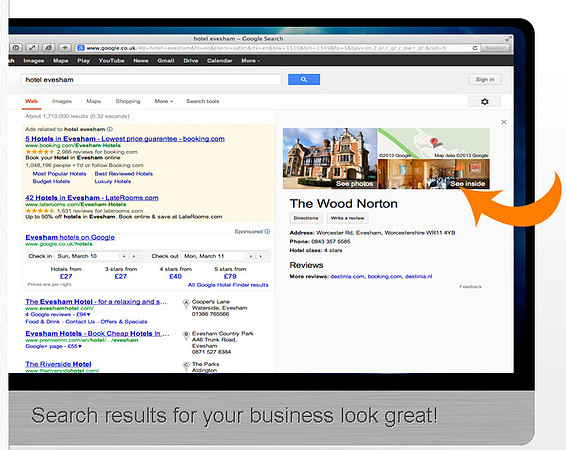Click the diagonal arrow toolbar icon
The height and width of the screenshot is (450, 566).
pyautogui.click(x=32, y=48)
